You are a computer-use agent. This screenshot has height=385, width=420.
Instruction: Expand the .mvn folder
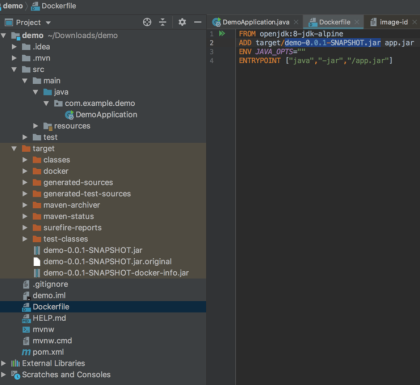click(x=14, y=58)
